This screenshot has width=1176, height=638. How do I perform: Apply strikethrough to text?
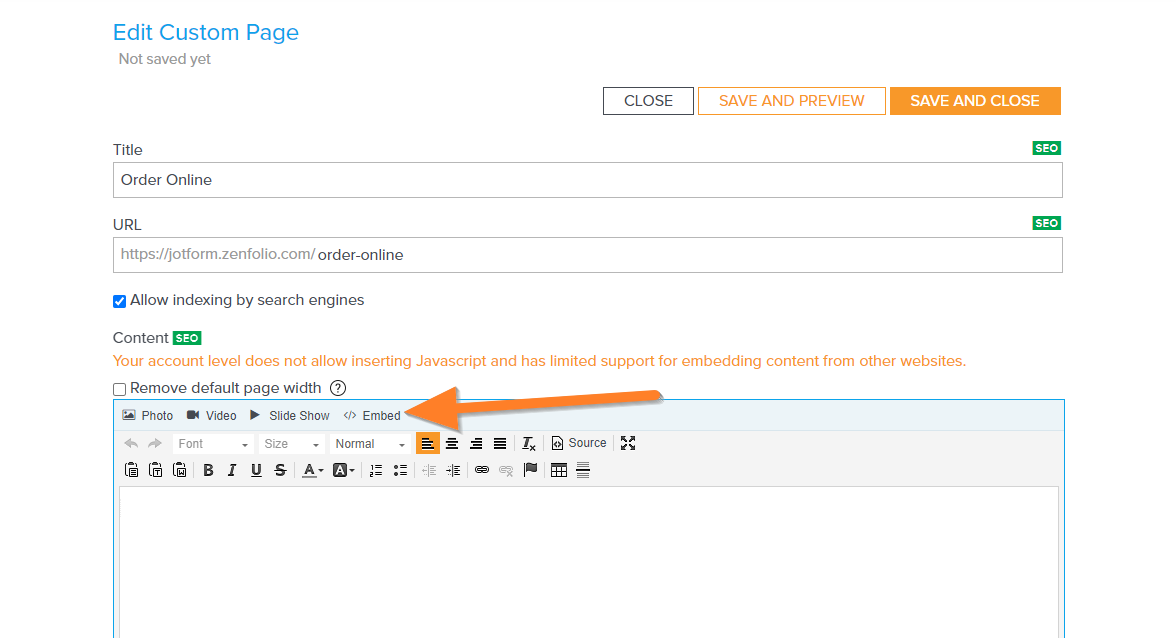pos(280,470)
